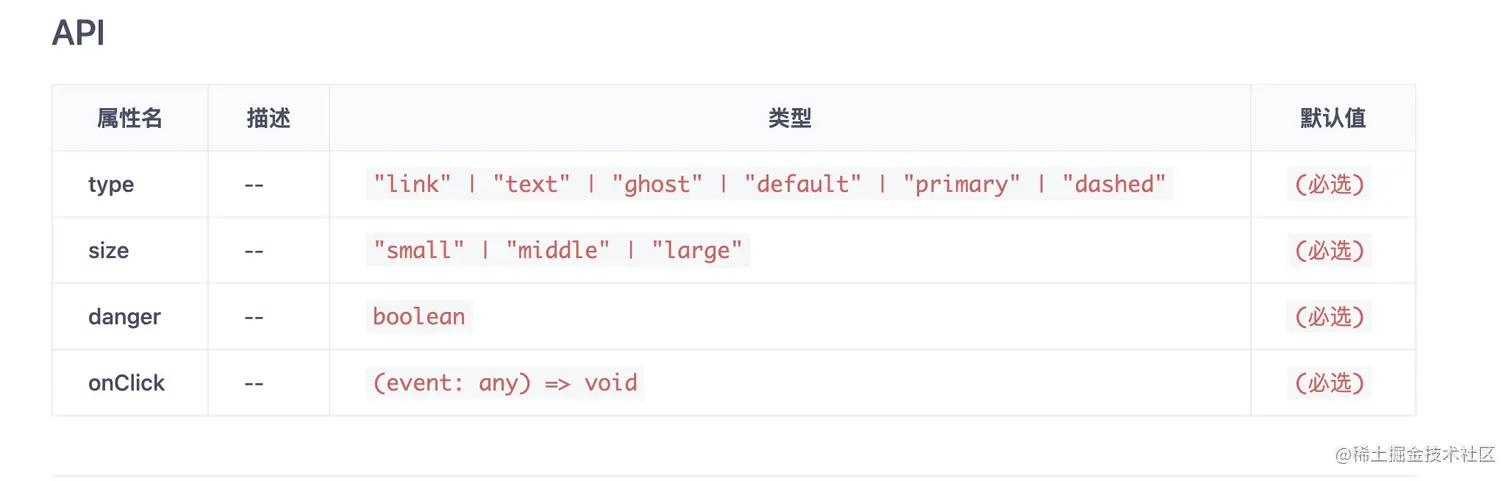Click the "small" | "middle" | "large" code snippet
The height and width of the screenshot is (481, 1512).
[558, 250]
